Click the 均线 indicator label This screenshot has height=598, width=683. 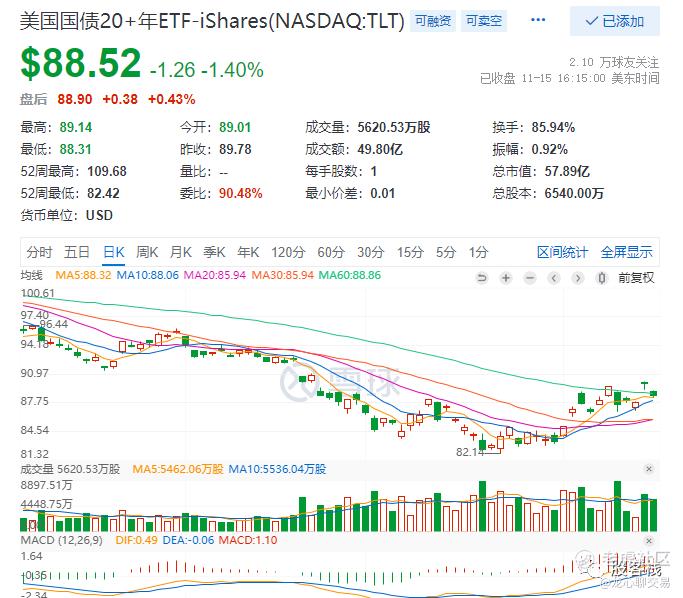pos(31,275)
